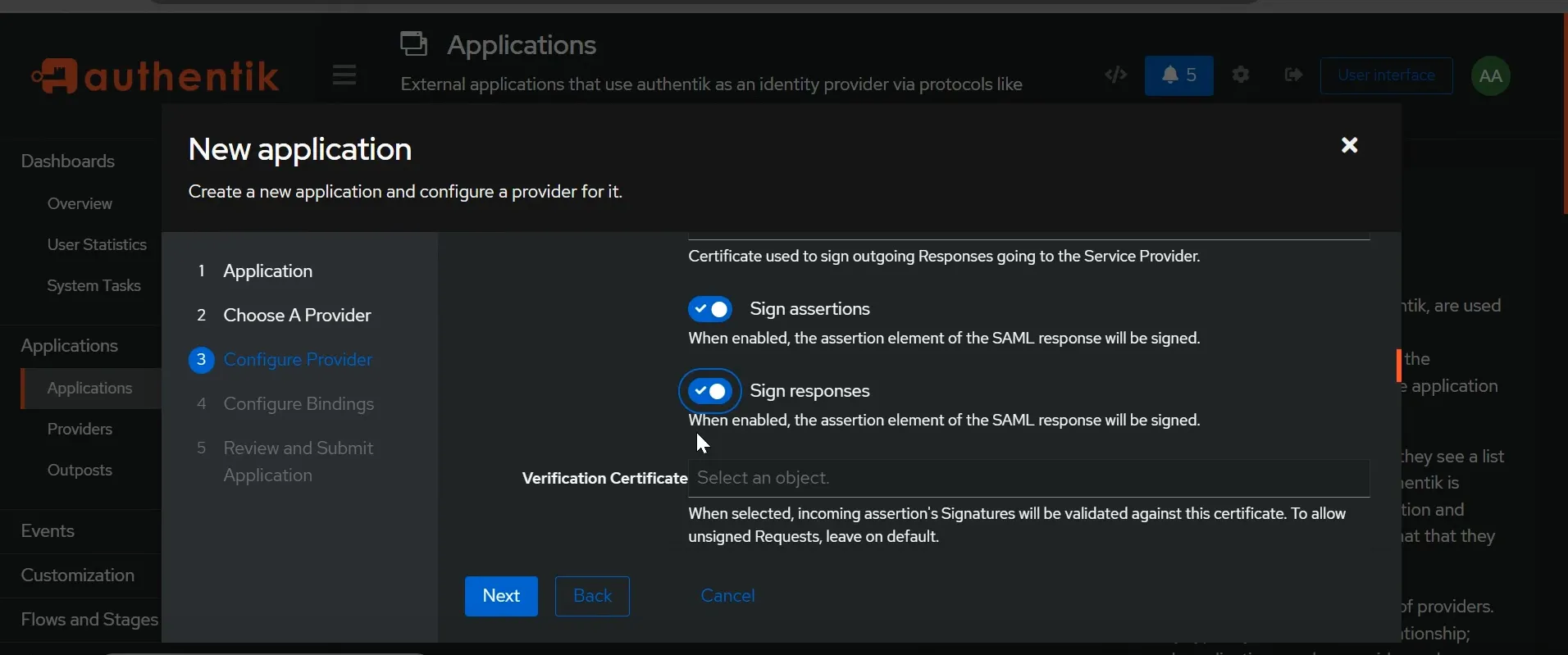1568x655 pixels.
Task: Toggle the Sign responses switch
Action: point(710,391)
